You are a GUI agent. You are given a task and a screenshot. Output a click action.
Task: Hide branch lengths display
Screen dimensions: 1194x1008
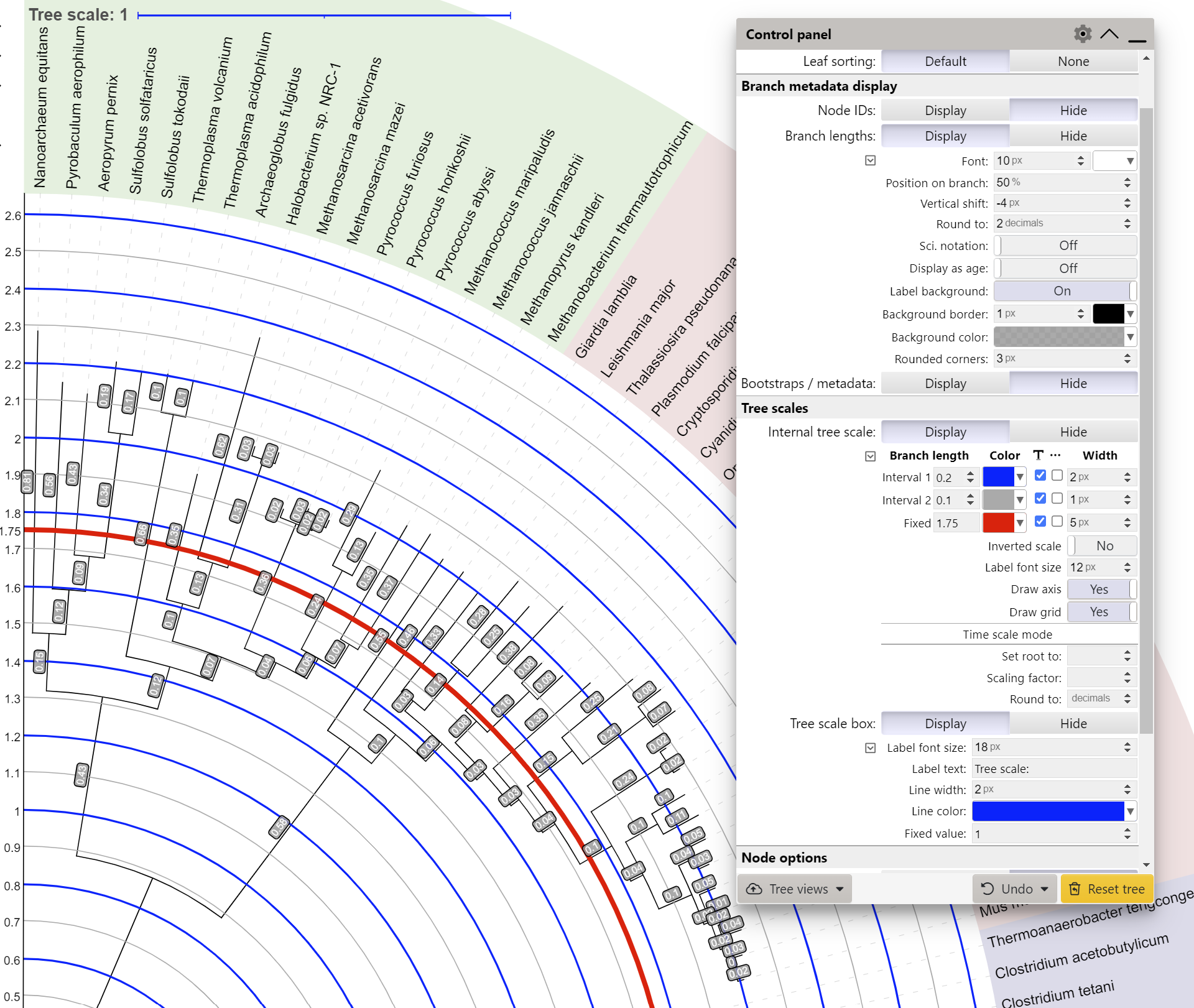[x=1073, y=136]
